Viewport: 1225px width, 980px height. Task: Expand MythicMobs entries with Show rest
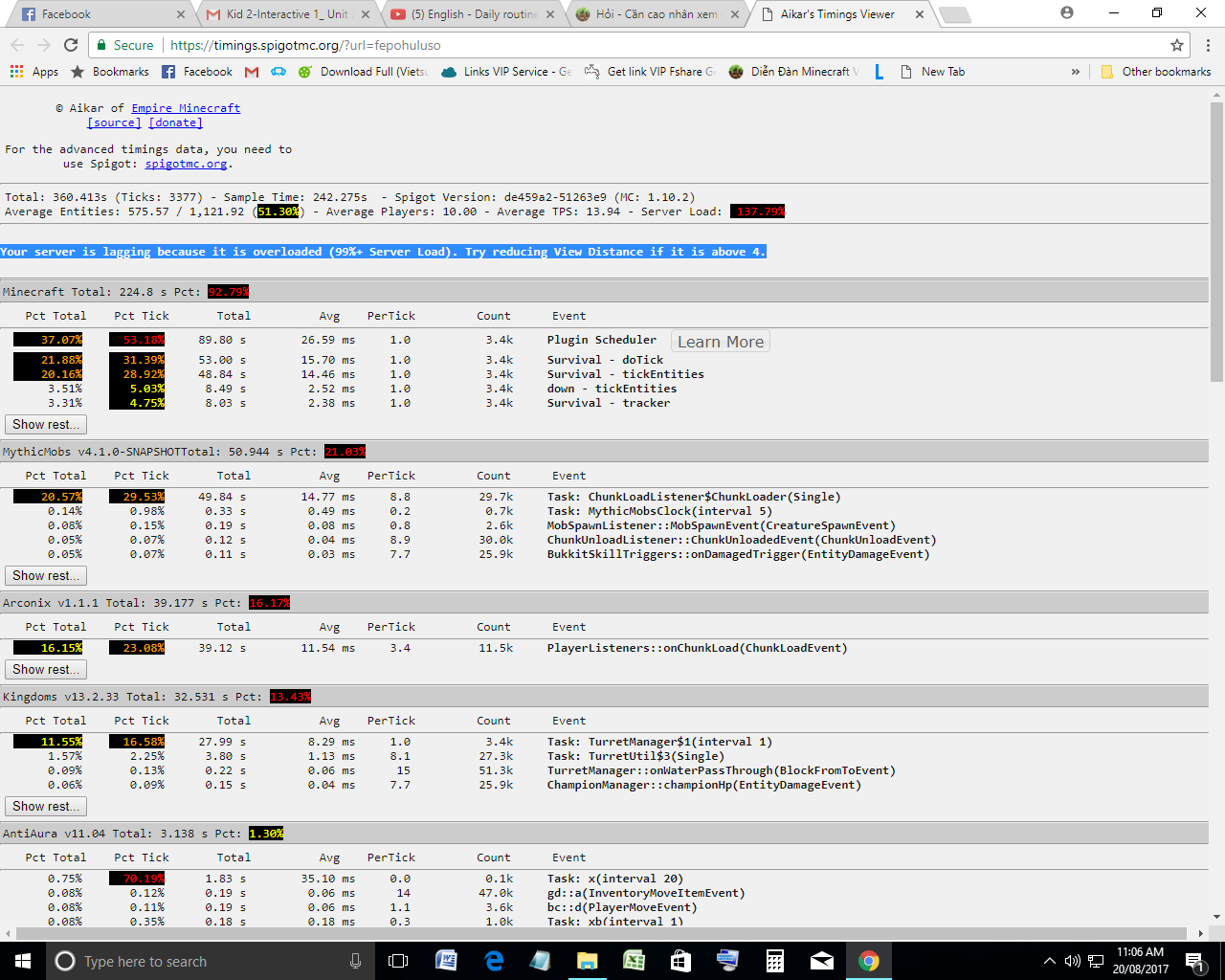click(45, 575)
